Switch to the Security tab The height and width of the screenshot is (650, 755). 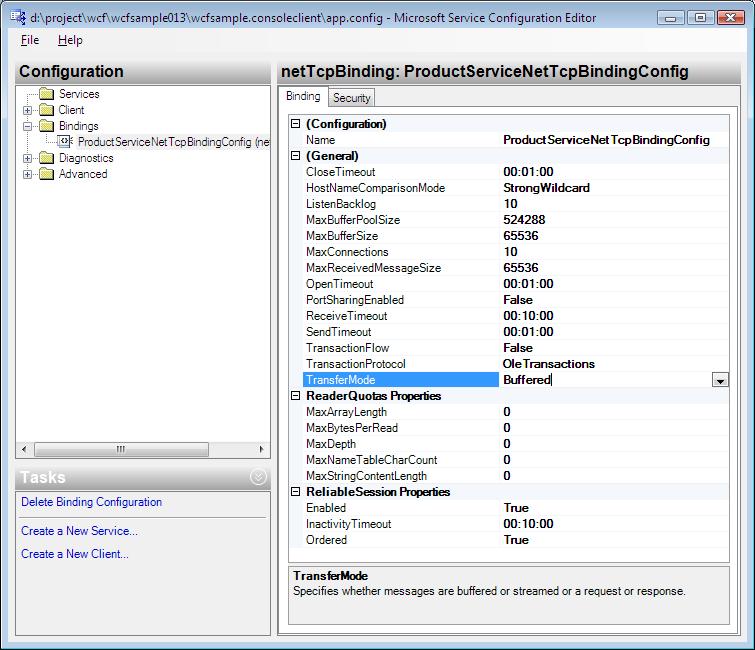(351, 98)
